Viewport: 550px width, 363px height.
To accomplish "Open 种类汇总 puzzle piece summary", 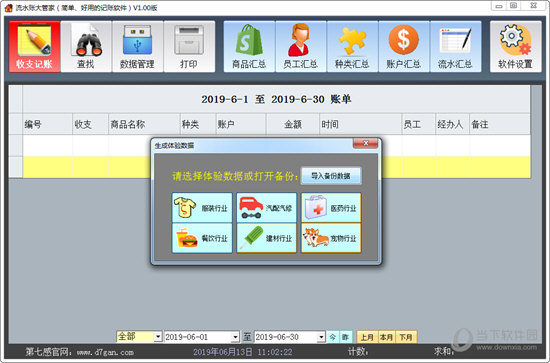I will point(352,47).
